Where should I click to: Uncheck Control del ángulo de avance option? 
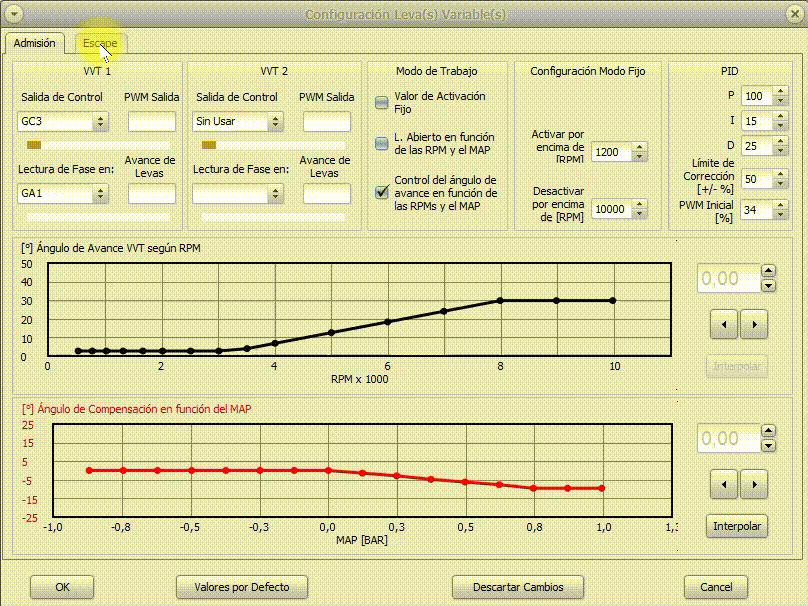382,192
